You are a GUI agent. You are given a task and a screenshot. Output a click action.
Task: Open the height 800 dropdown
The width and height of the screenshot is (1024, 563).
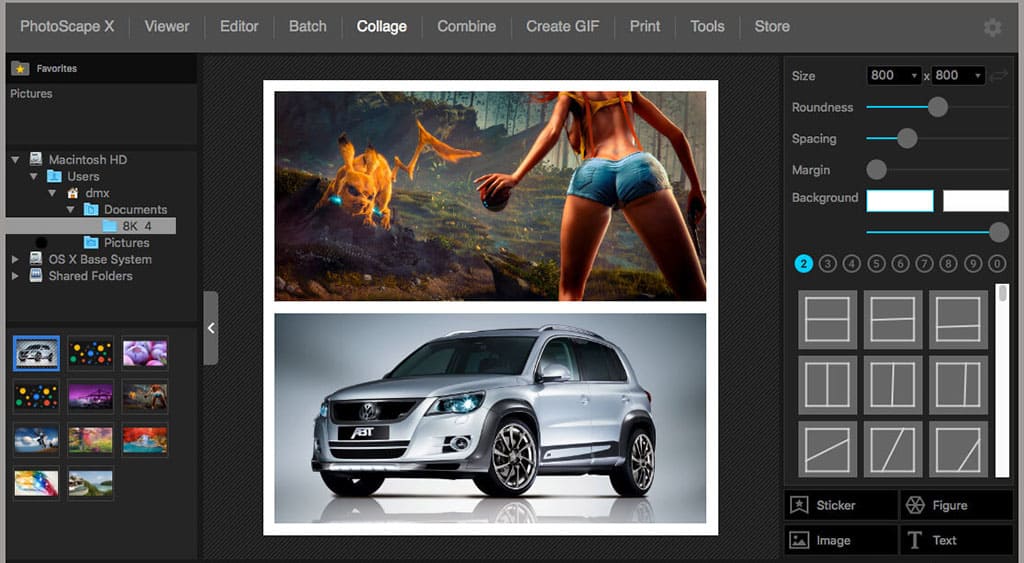958,76
